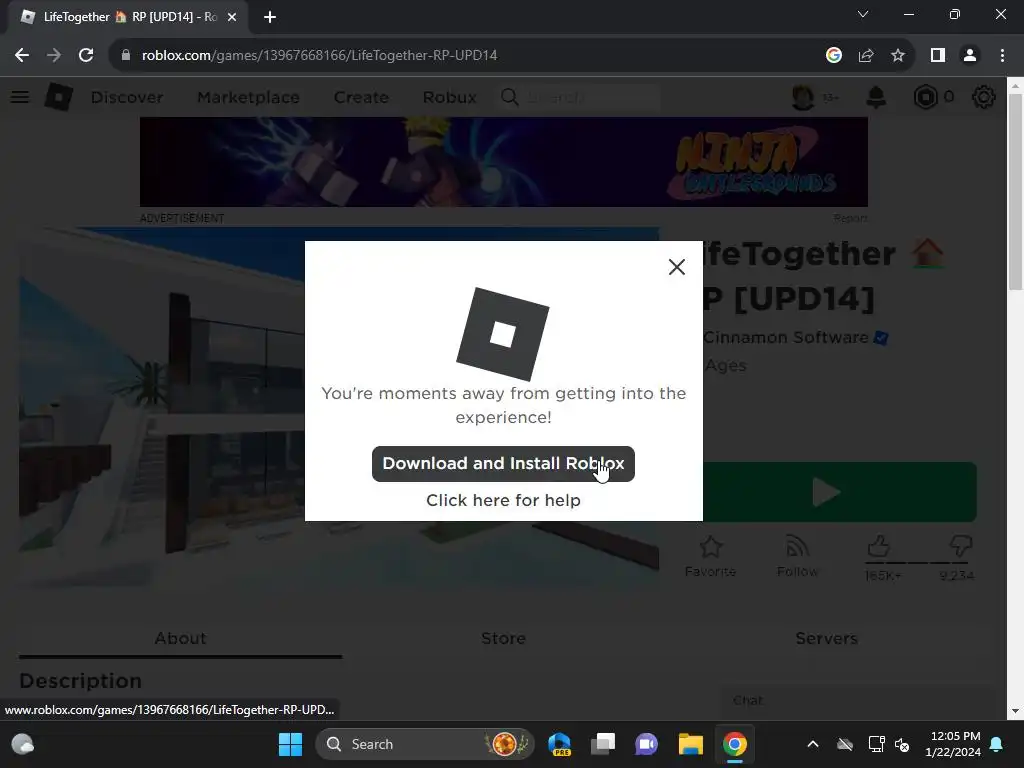Open the Edge PRE taskbar icon
Screen dimensions: 1024x768
[x=560, y=744]
